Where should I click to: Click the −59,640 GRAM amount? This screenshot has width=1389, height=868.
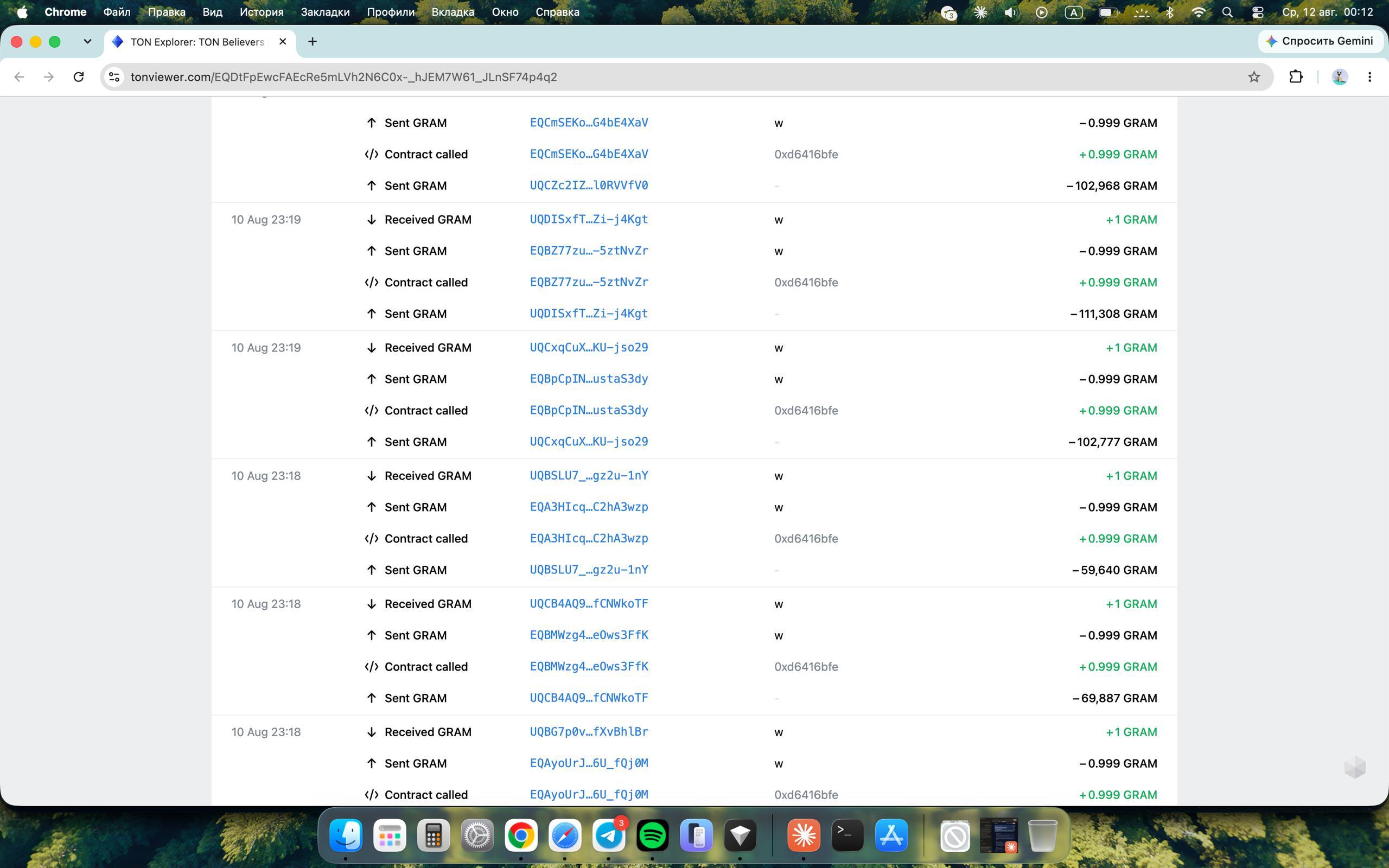(1114, 570)
